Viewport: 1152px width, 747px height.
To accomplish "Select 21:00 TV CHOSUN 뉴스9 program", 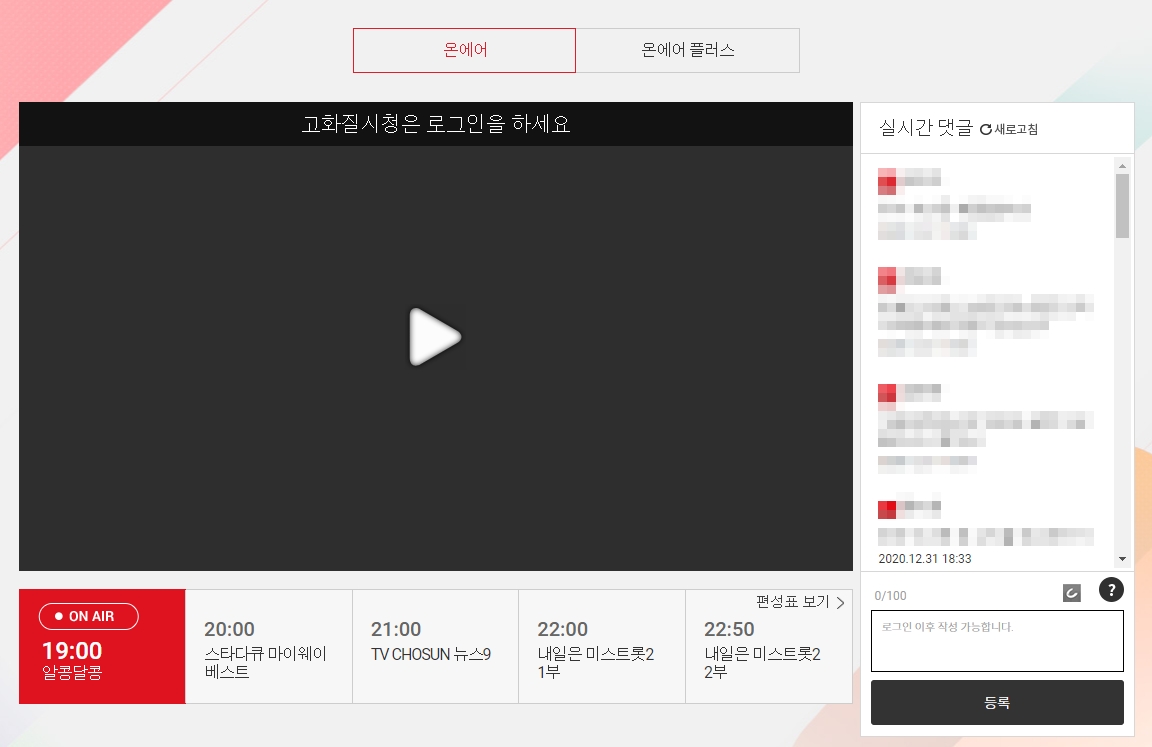I will [x=436, y=646].
